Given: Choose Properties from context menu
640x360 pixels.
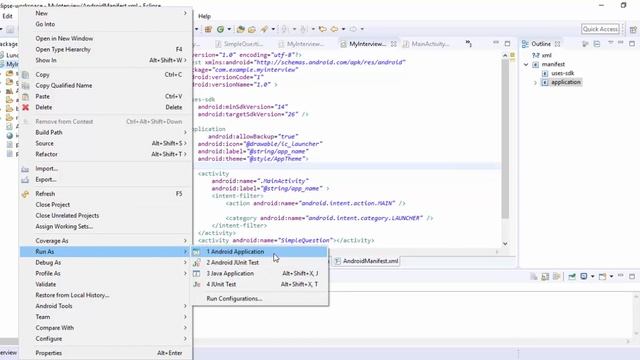Looking at the screenshot, I should click(106, 353).
